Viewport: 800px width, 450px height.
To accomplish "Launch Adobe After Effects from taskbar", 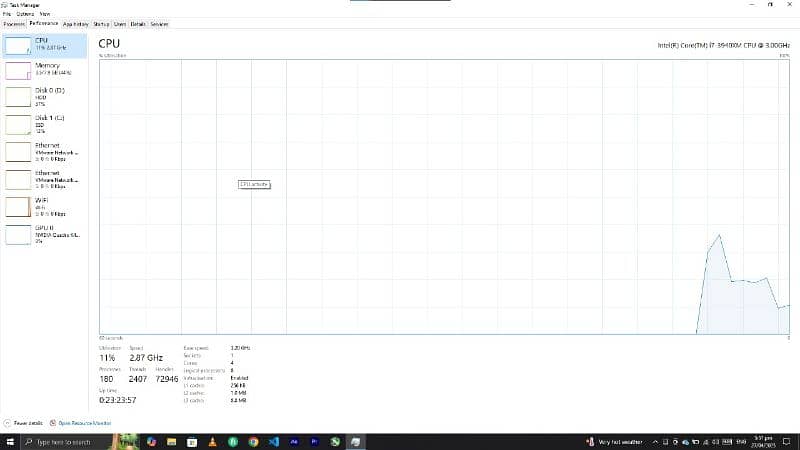I will (294, 442).
